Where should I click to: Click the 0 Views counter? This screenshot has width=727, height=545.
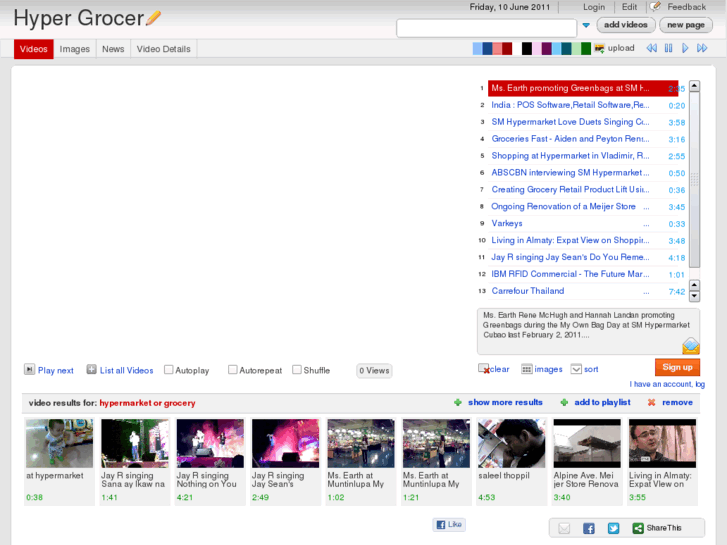374,371
